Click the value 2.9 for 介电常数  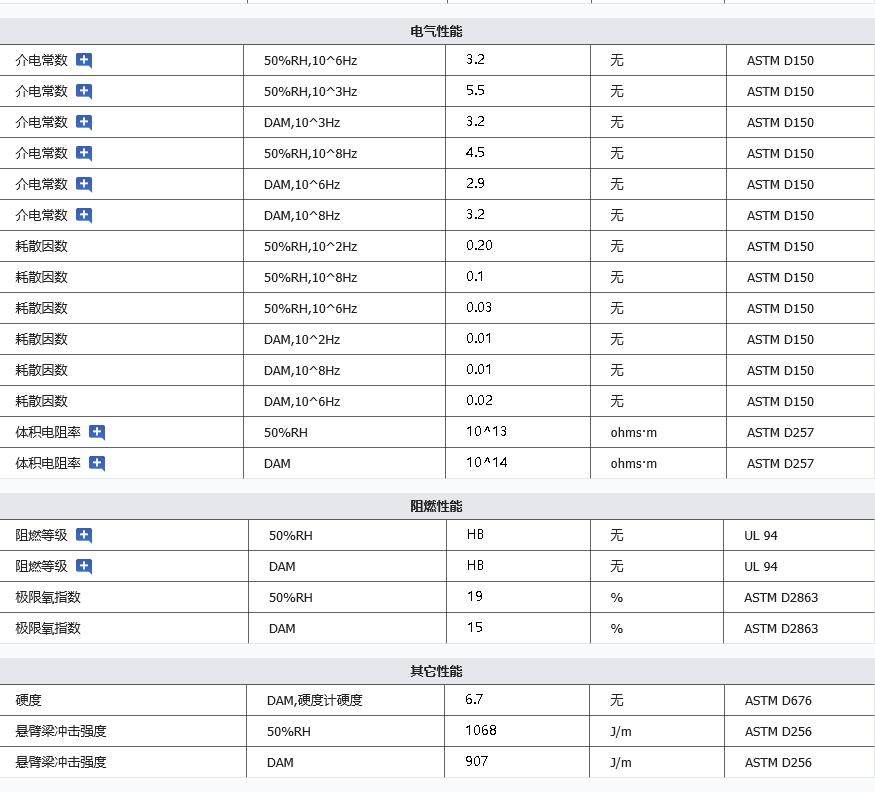[475, 183]
